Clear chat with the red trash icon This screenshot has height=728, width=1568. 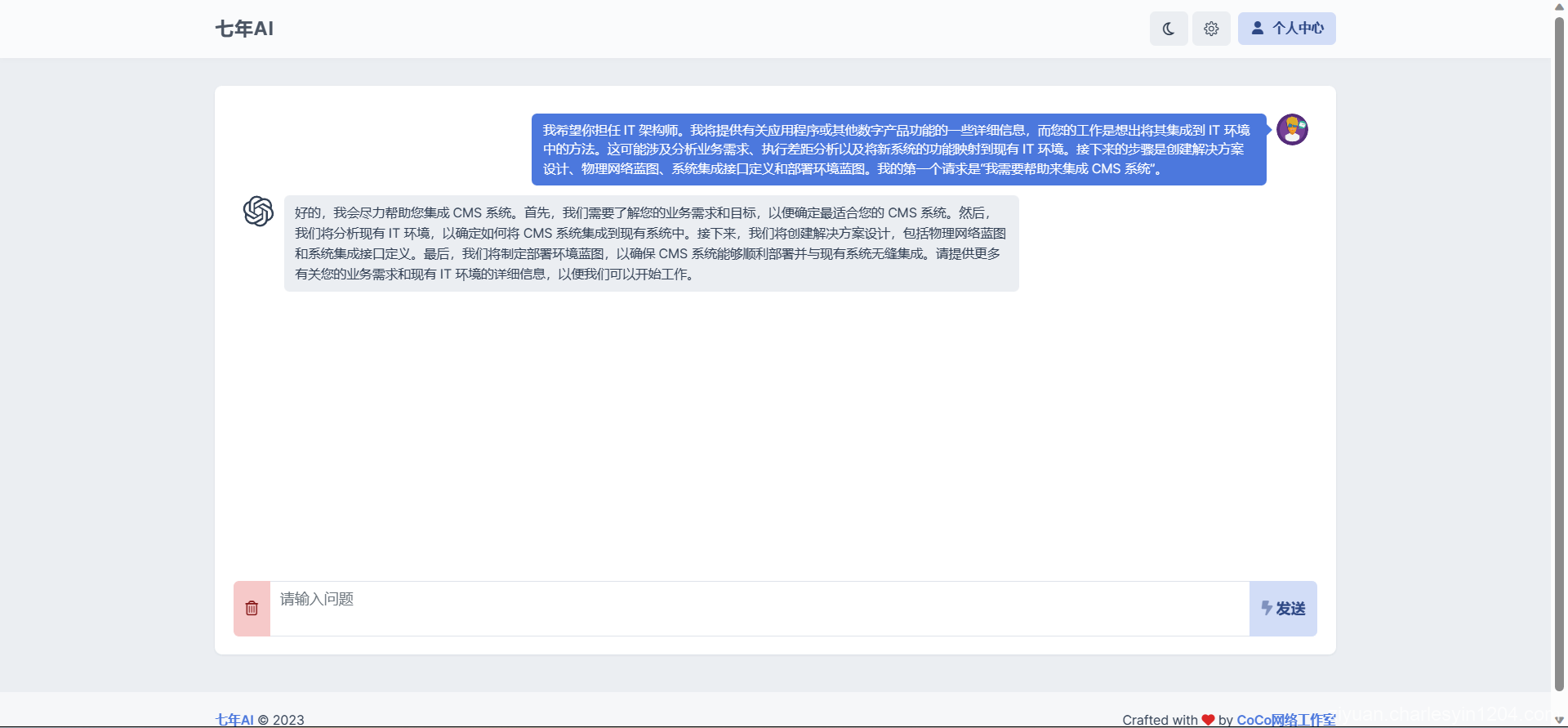(252, 609)
